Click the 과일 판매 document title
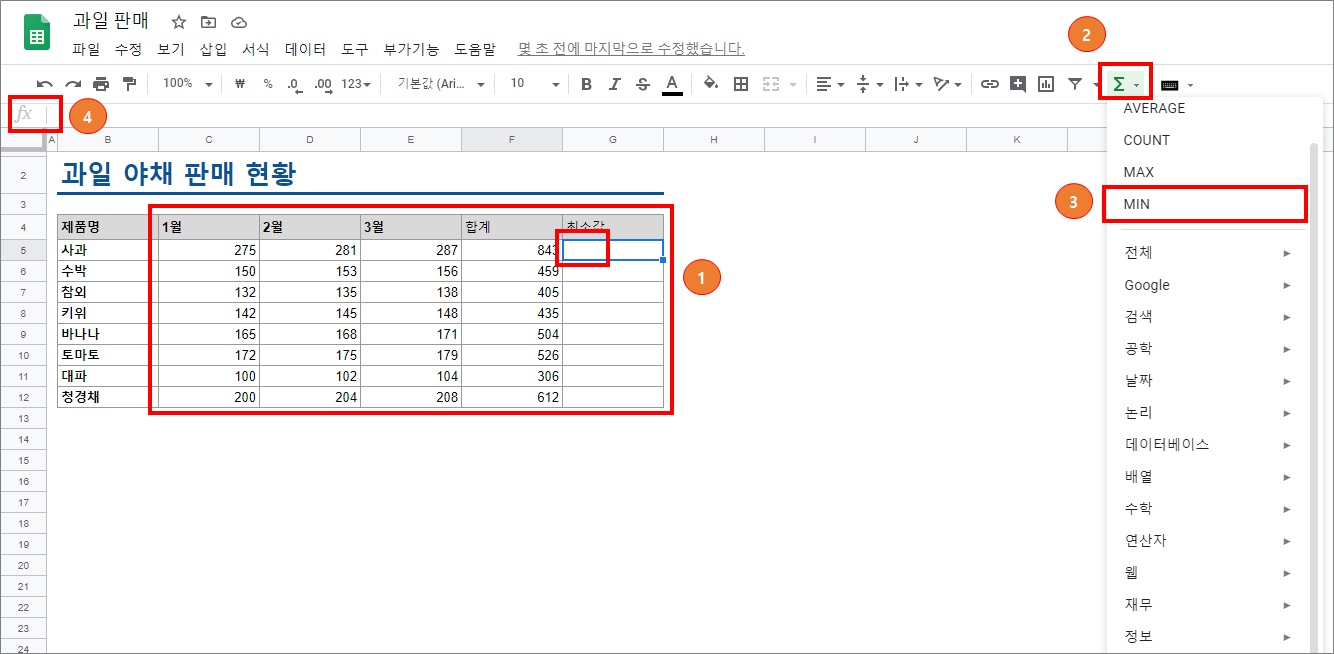 pyautogui.click(x=111, y=22)
